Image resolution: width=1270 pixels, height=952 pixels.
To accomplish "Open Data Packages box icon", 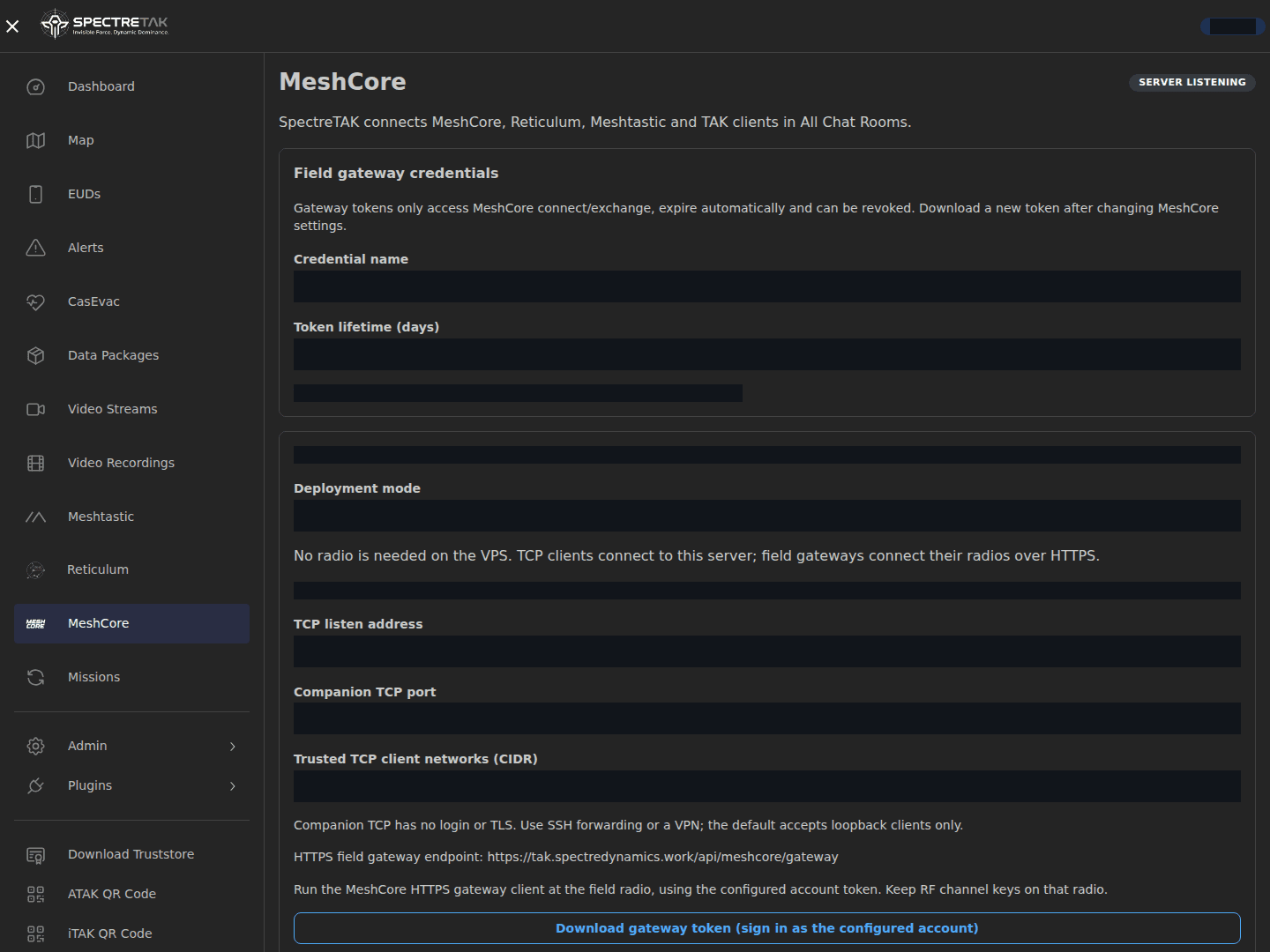I will click(35, 355).
